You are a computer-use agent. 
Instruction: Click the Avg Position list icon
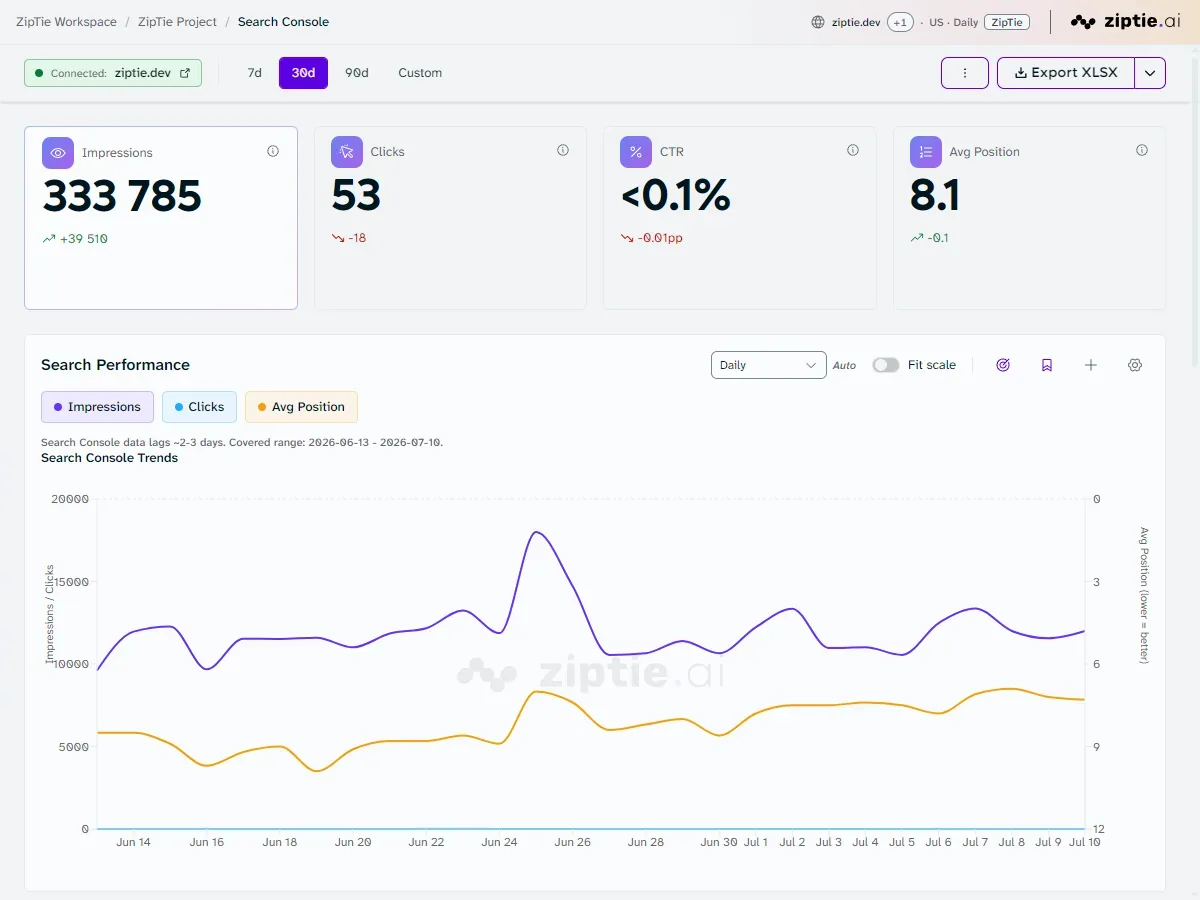[926, 152]
